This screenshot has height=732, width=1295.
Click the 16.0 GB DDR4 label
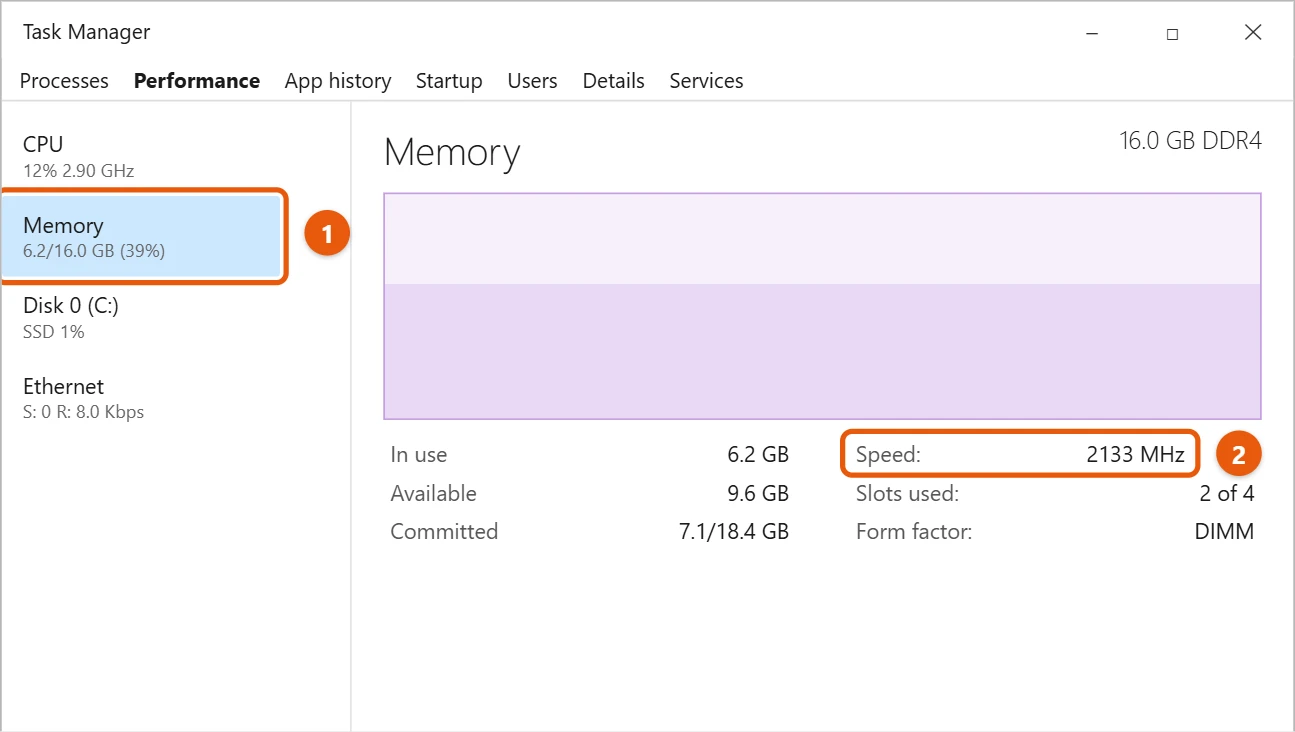point(1190,141)
